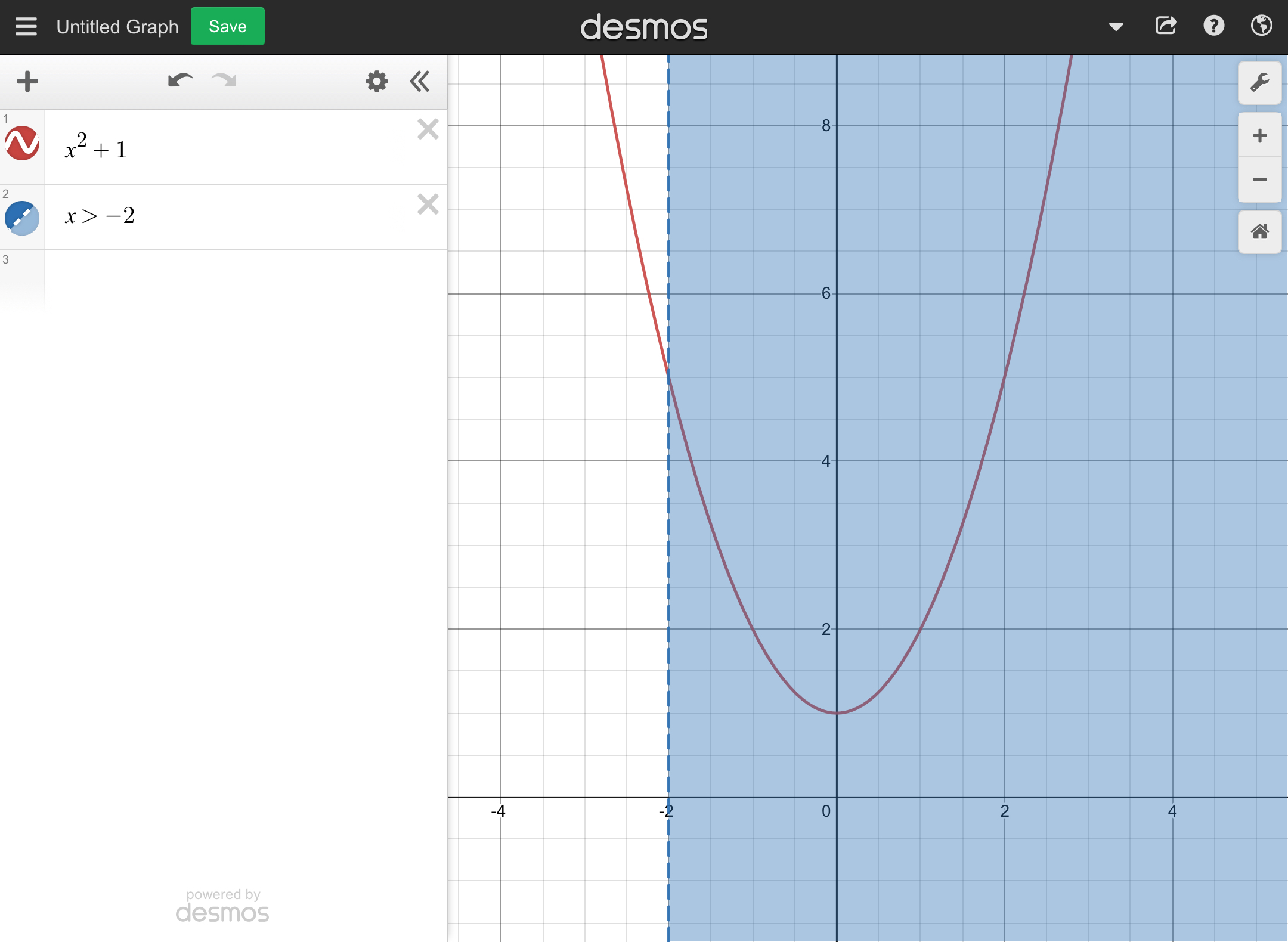Click the Add Item plus icon
This screenshot has height=942, width=1288.
click(x=27, y=81)
